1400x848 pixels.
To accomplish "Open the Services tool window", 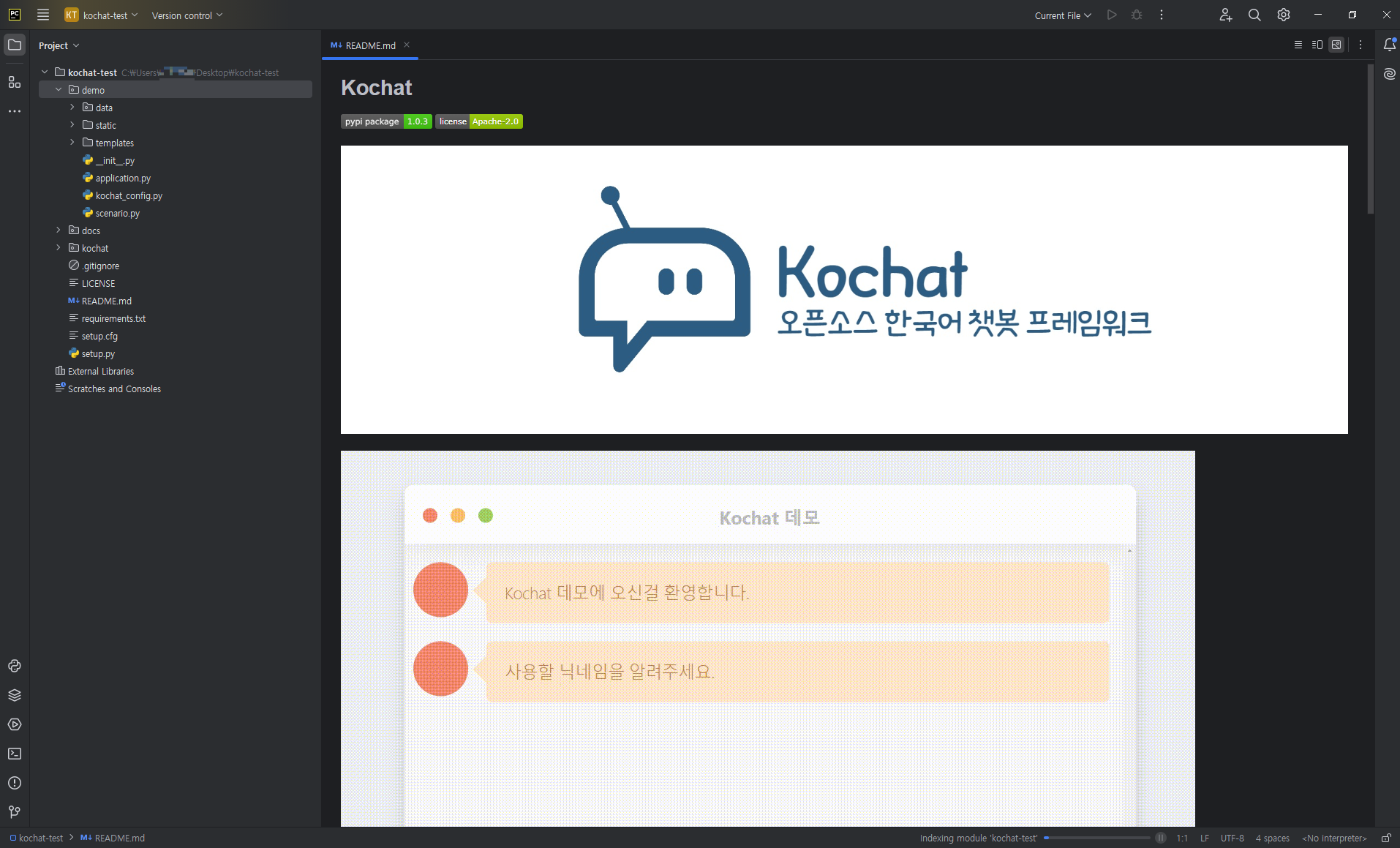I will (x=13, y=724).
